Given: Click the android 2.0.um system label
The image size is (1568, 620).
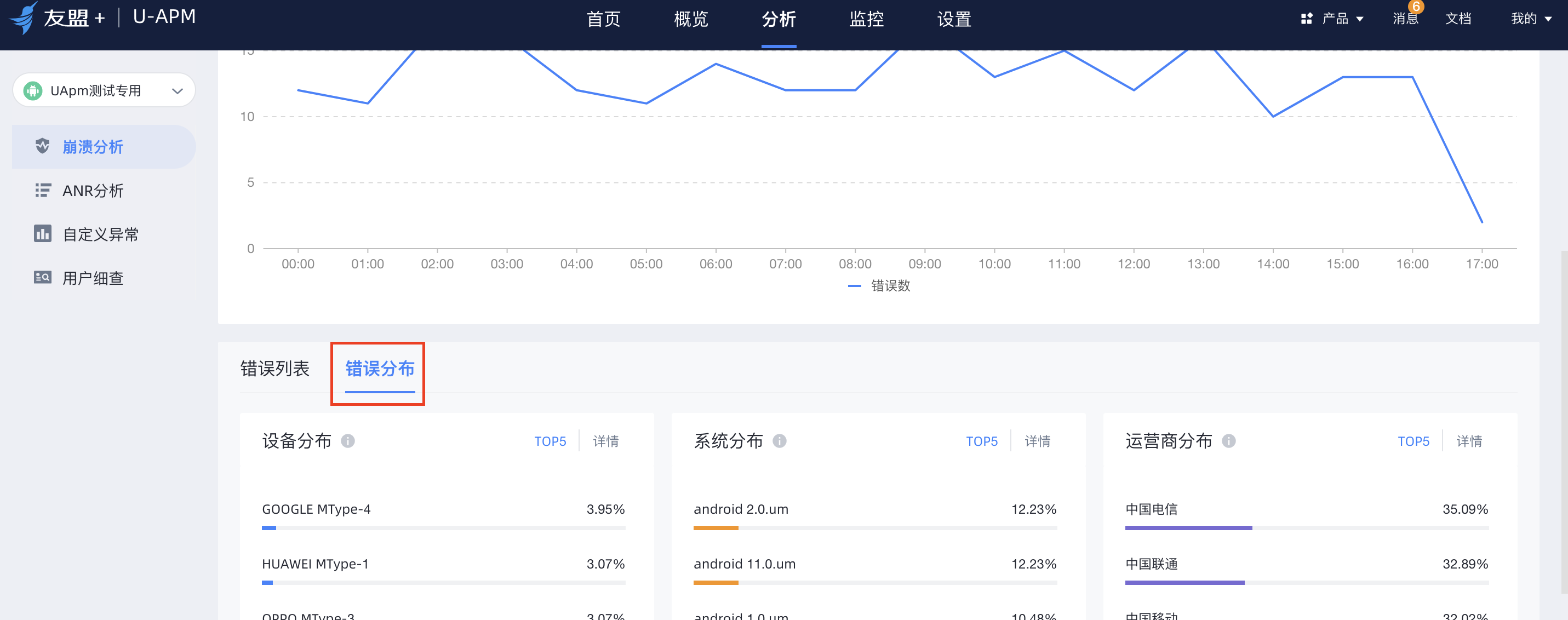Looking at the screenshot, I should (x=741, y=509).
